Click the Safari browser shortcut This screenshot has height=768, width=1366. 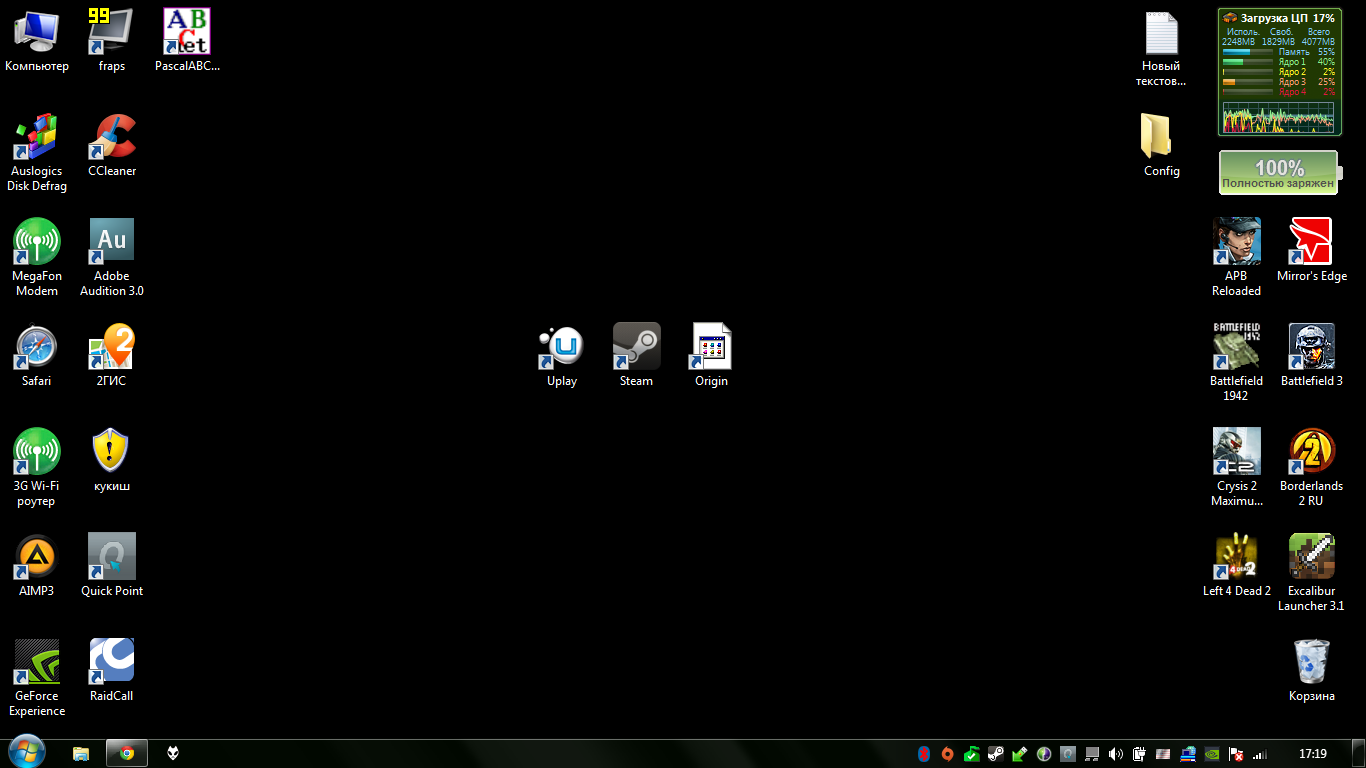click(37, 355)
